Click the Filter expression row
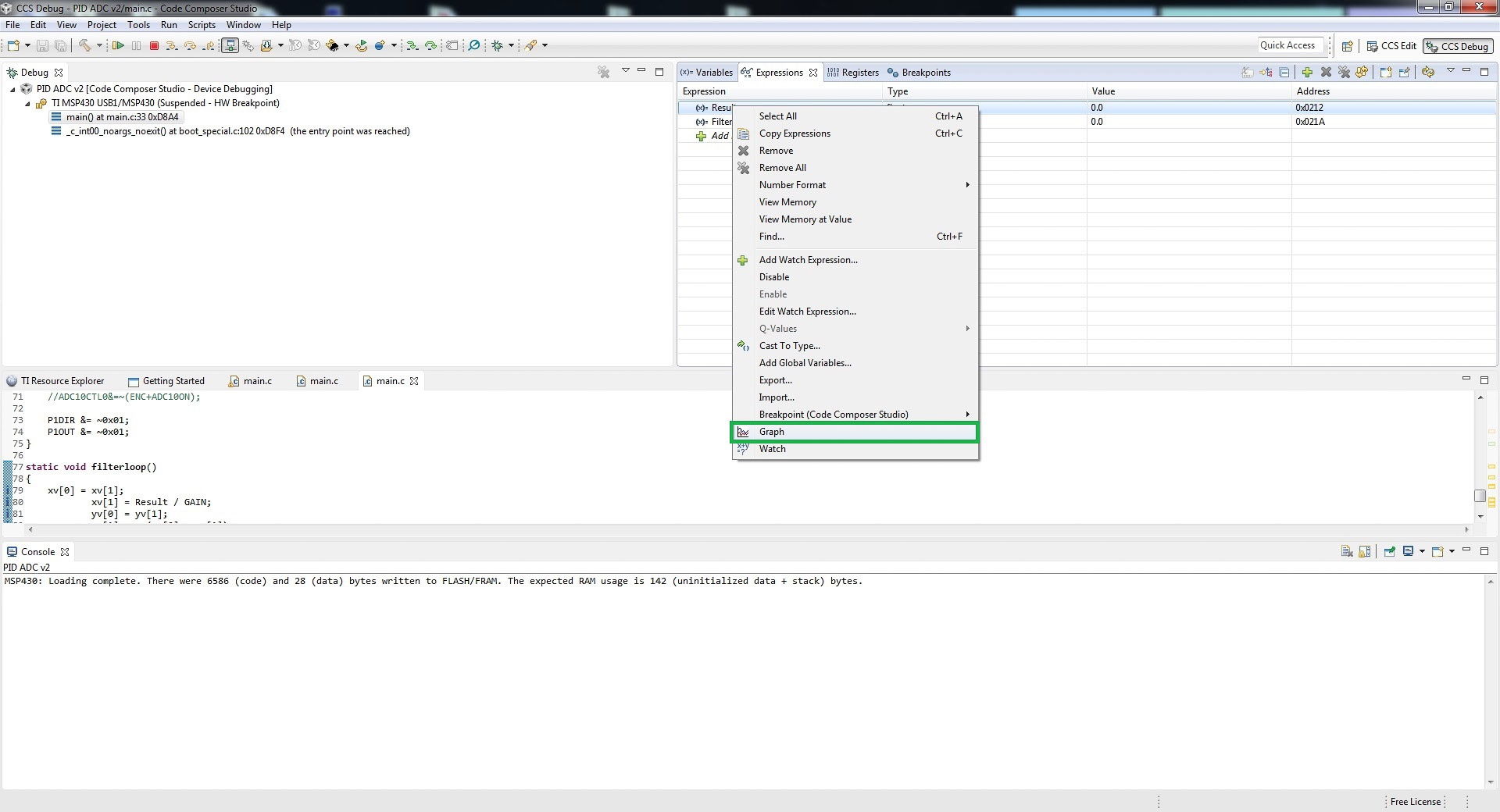This screenshot has height=812, width=1500. tap(1087, 122)
